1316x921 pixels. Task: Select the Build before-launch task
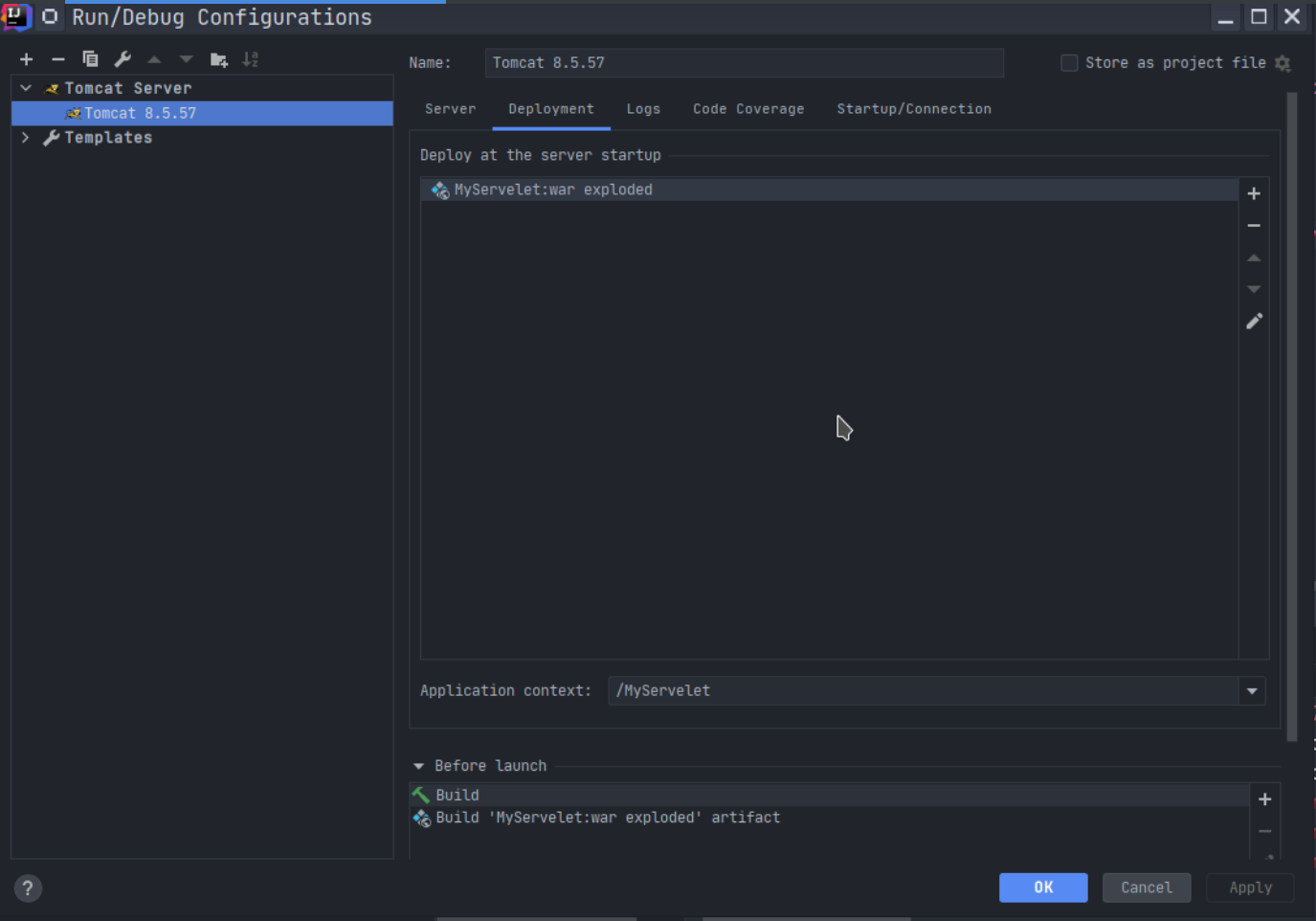click(x=829, y=796)
